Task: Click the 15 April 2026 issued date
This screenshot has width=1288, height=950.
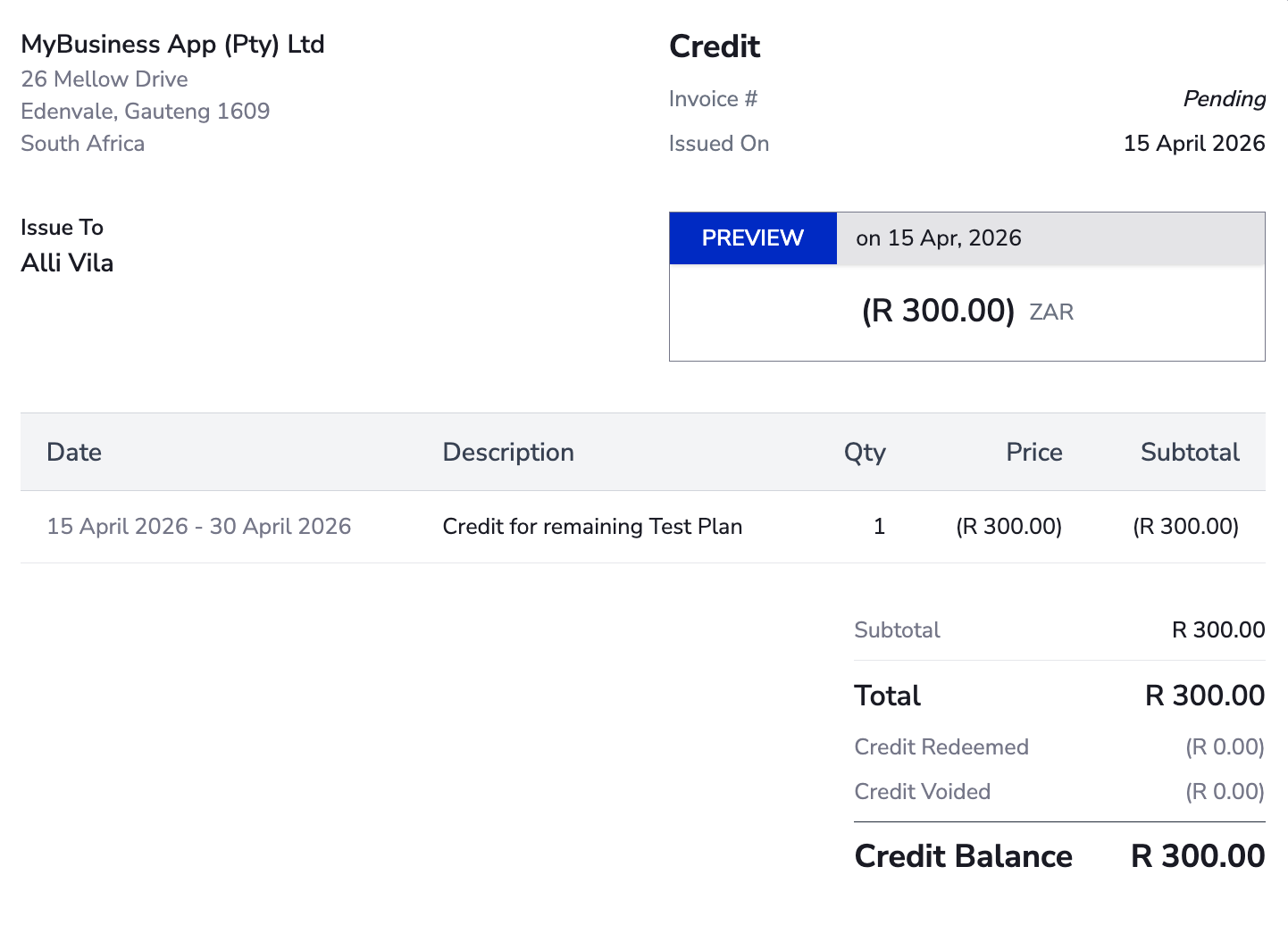Action: 1193,144
